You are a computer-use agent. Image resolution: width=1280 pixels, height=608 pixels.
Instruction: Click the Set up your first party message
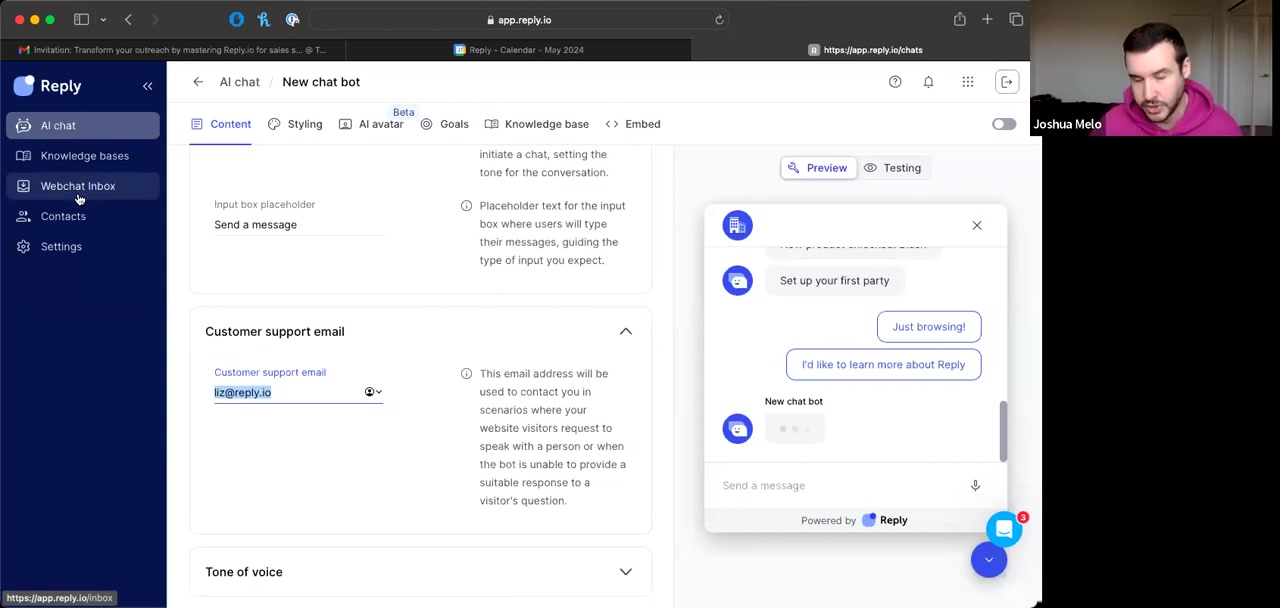tap(834, 281)
